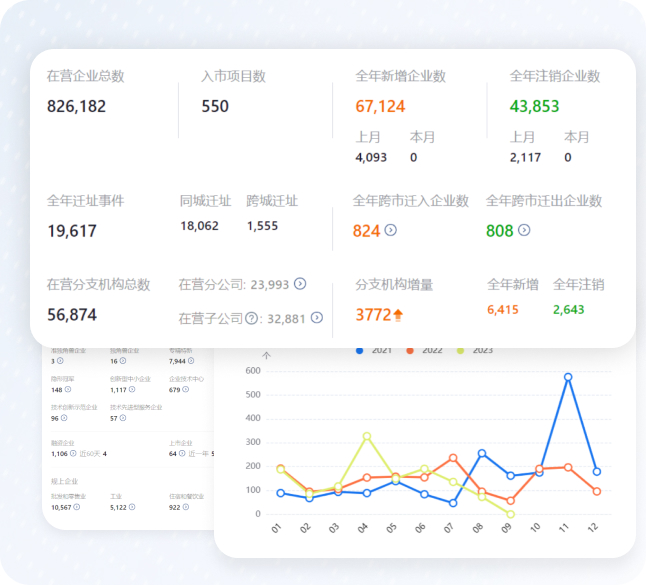Open arrow icon next to 企业技术中心 679
646x585 pixels.
coord(184,389)
